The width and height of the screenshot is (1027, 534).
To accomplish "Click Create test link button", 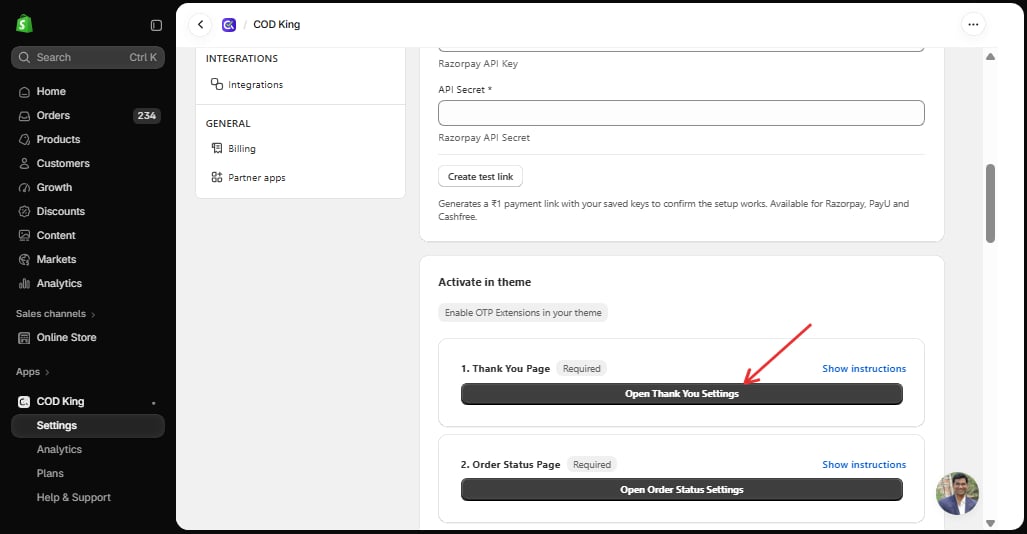I will [480, 176].
